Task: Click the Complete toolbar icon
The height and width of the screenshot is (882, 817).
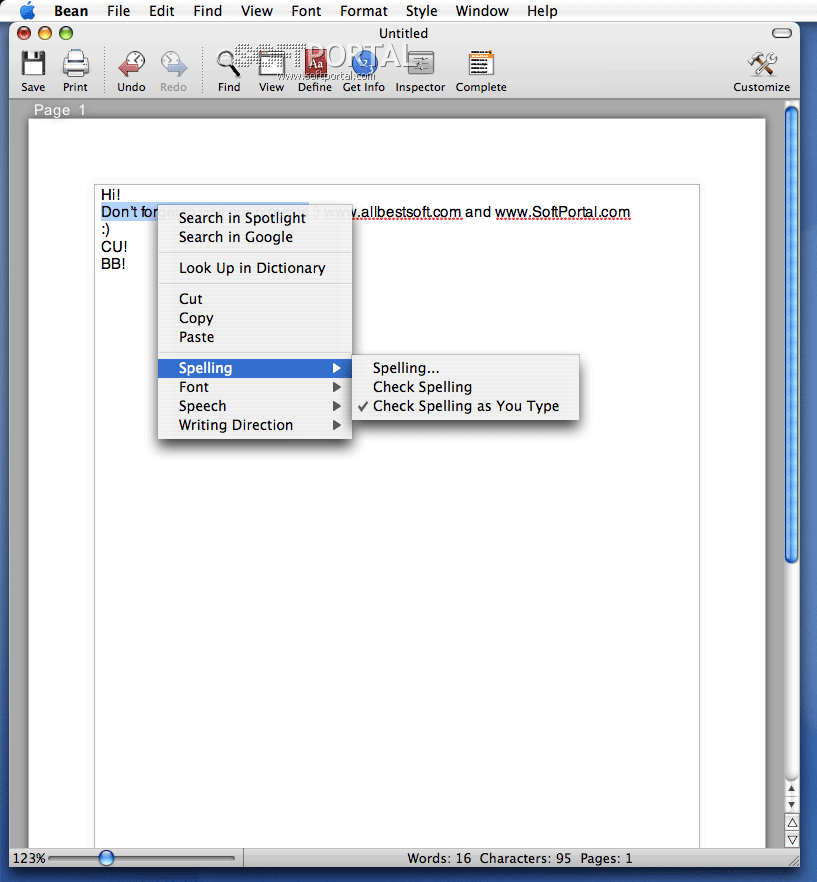Action: (481, 63)
